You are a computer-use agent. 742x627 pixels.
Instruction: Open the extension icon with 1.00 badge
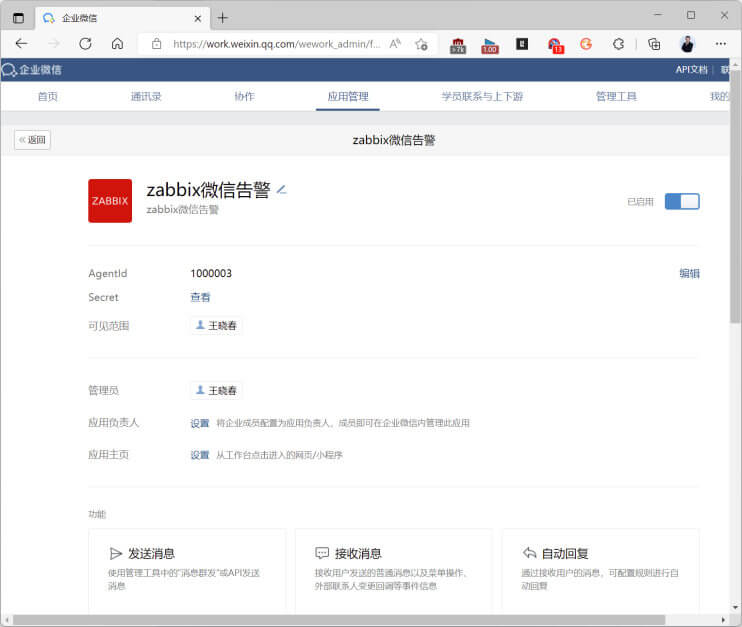[x=490, y=46]
